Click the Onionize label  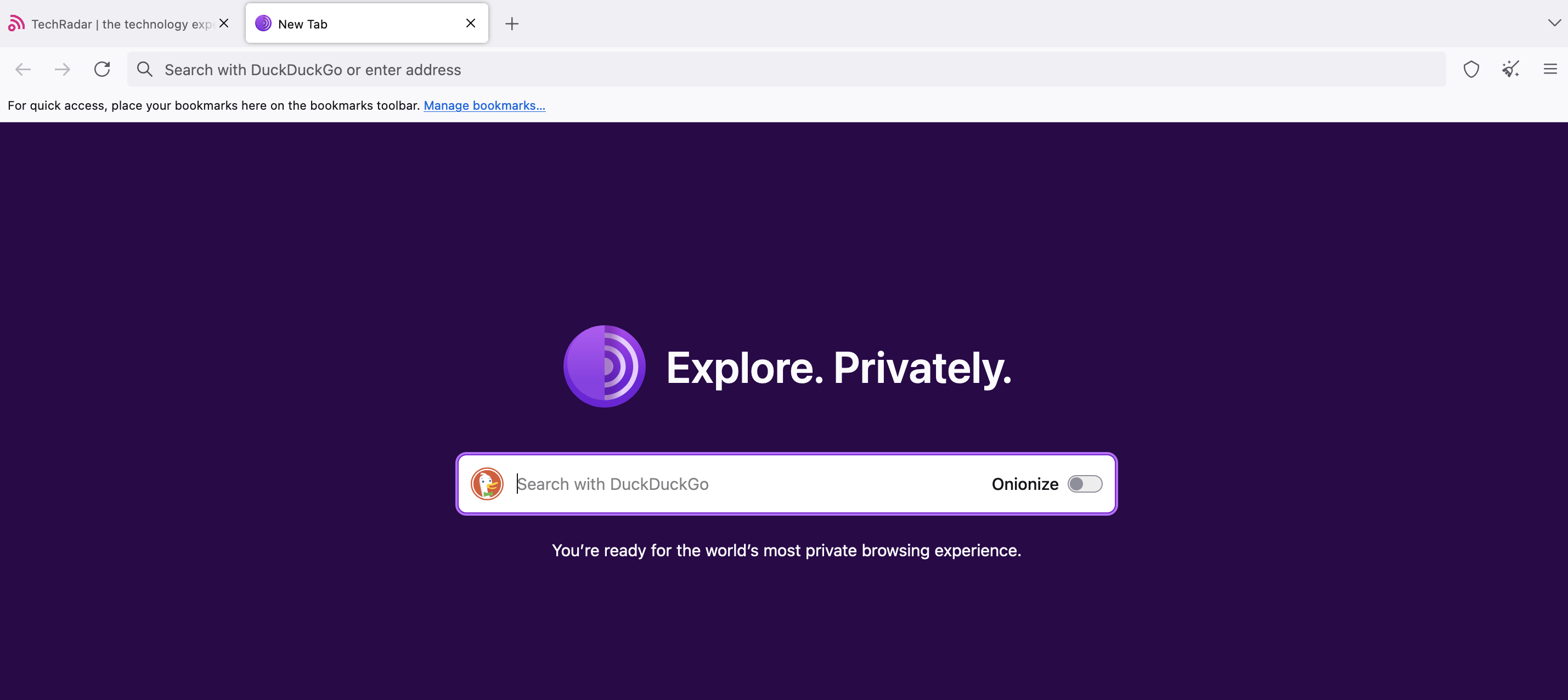[x=1025, y=484]
